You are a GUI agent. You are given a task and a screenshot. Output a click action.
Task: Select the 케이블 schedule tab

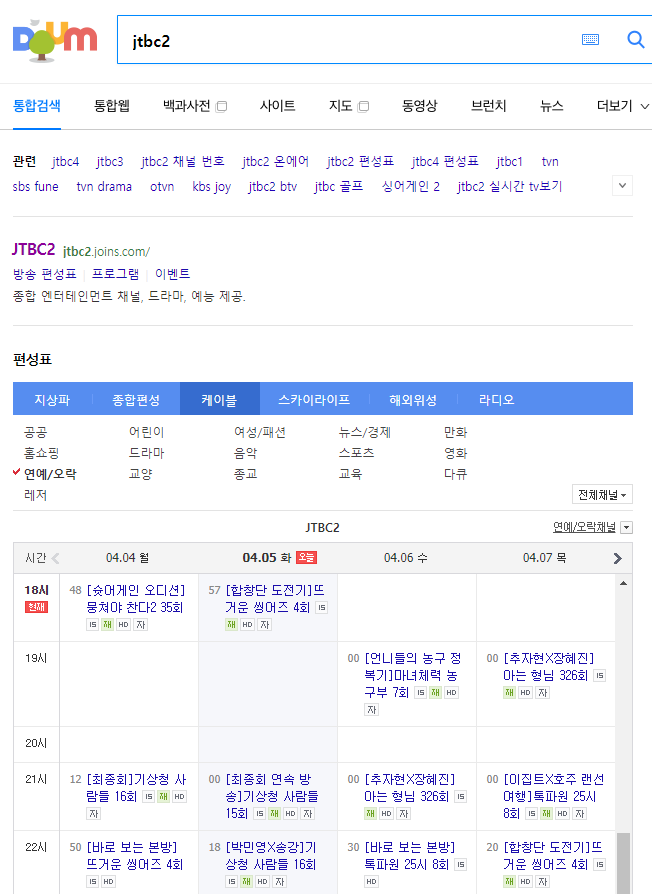click(x=219, y=400)
